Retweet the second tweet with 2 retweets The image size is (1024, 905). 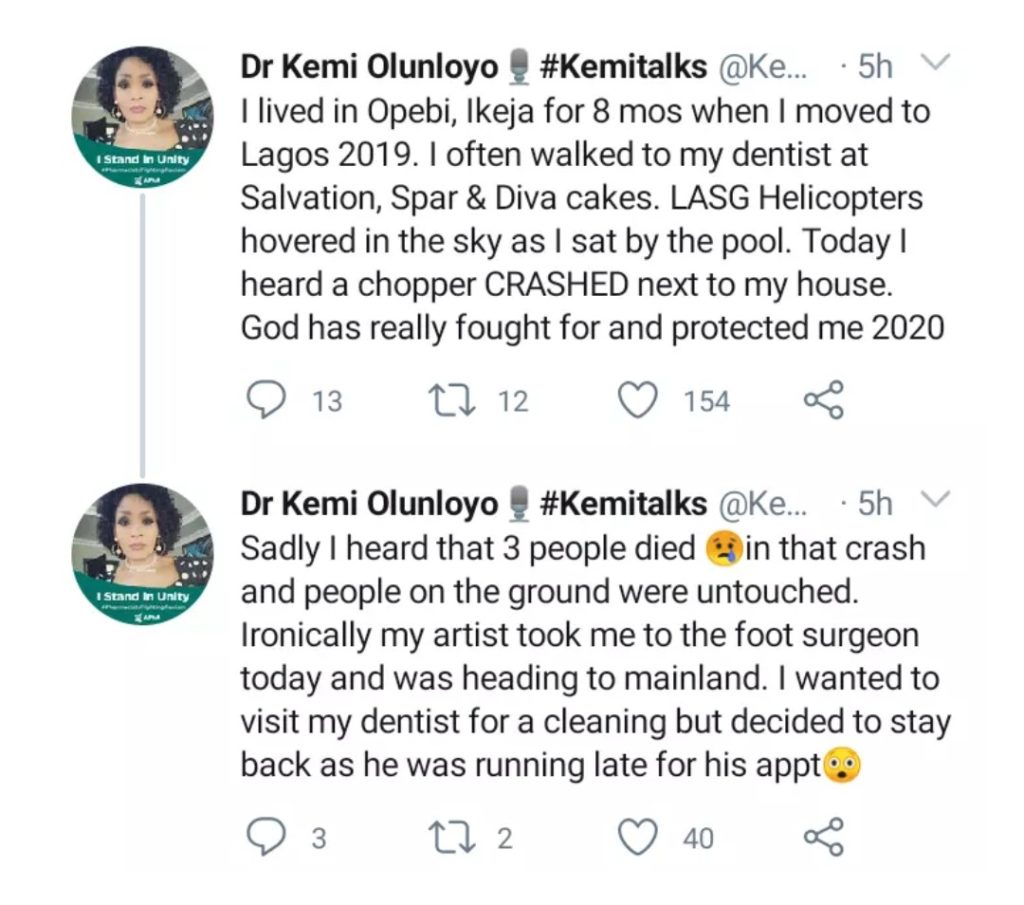[x=444, y=837]
